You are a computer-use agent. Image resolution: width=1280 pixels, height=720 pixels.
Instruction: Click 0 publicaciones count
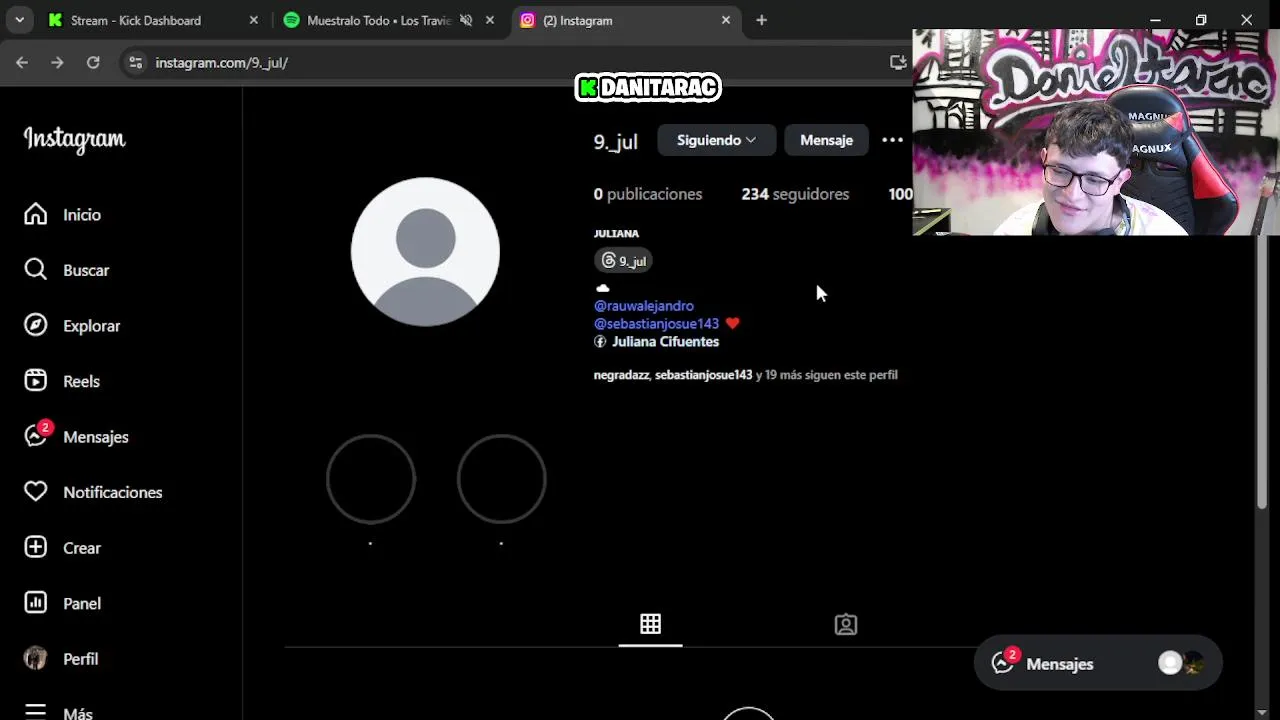click(648, 194)
